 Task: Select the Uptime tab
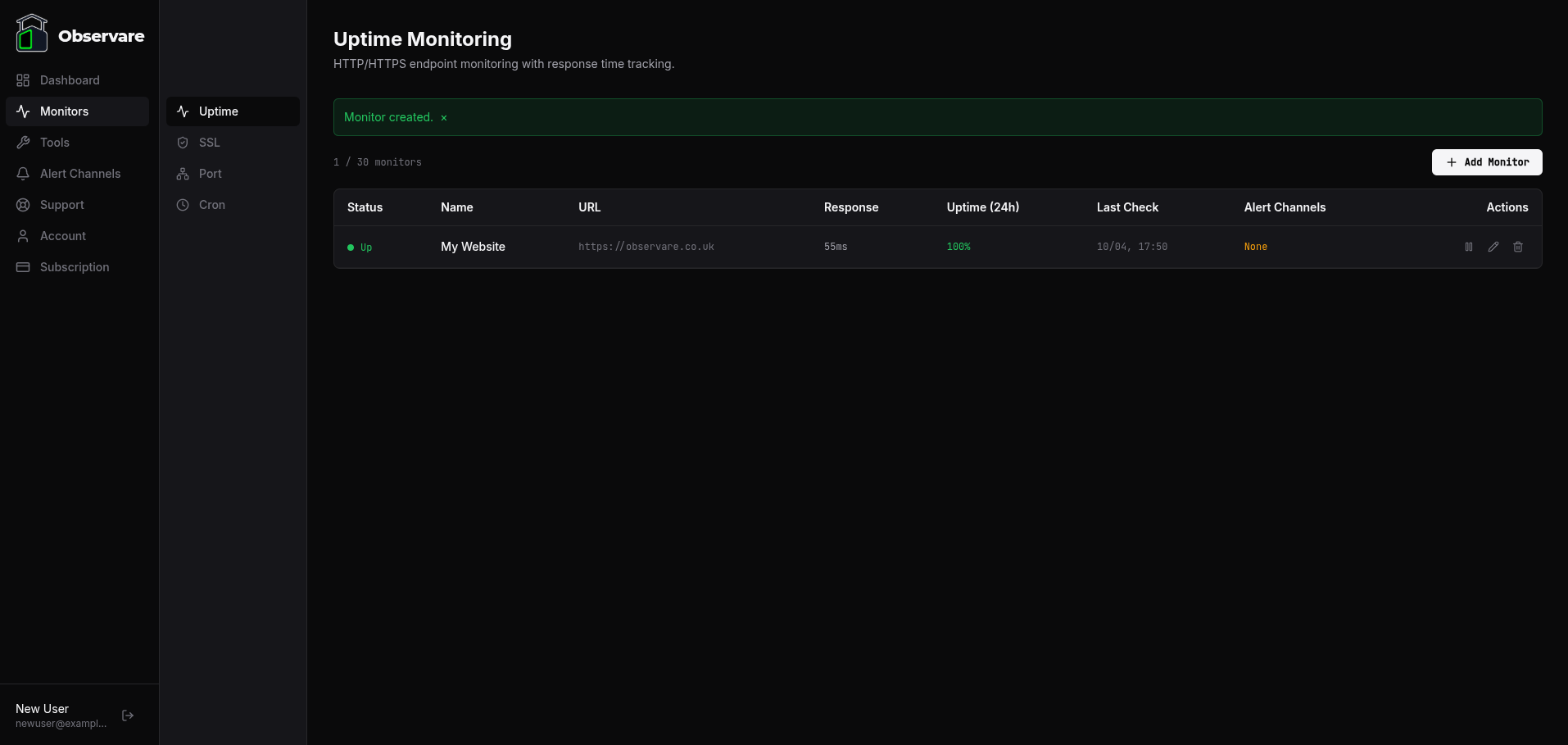click(218, 111)
